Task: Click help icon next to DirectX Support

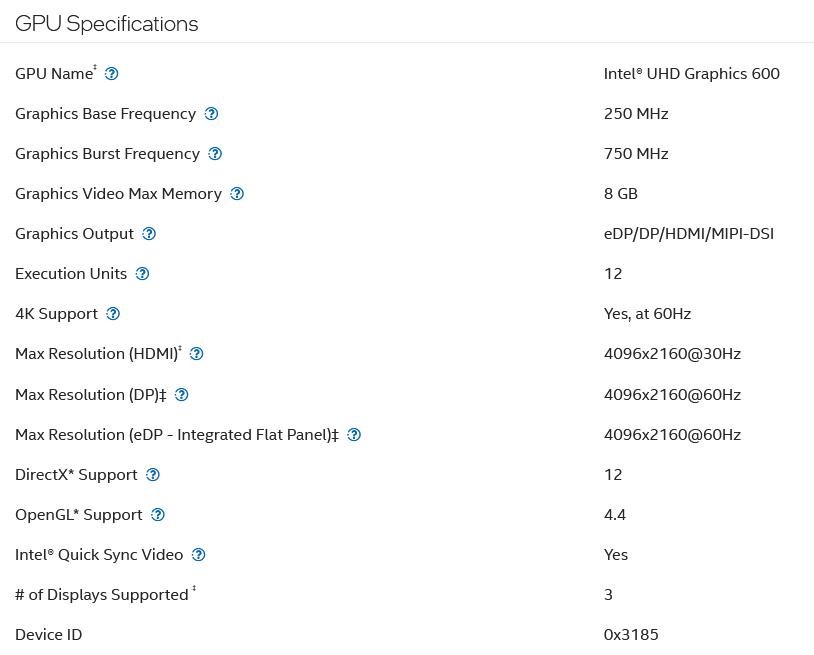Action: tap(153, 475)
